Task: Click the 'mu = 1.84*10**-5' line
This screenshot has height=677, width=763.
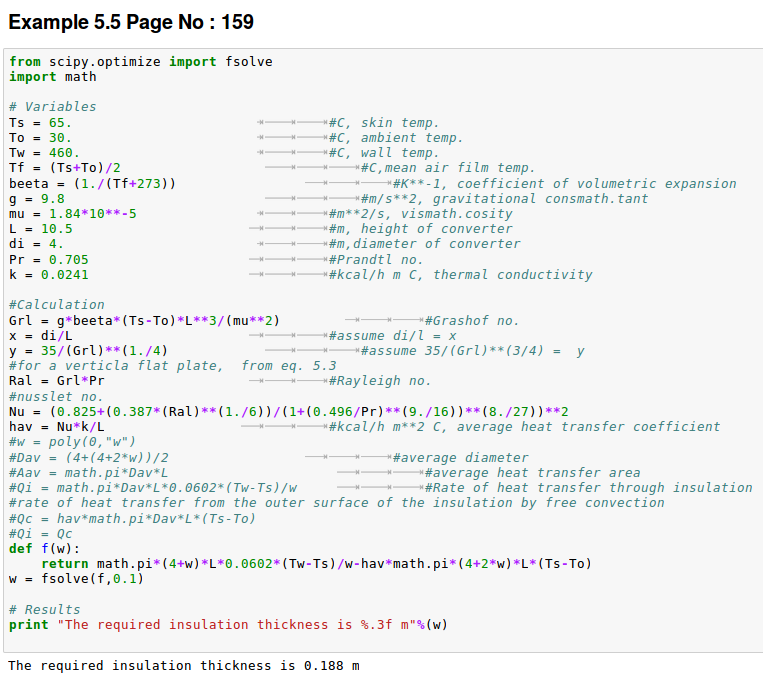Action: tap(72, 214)
